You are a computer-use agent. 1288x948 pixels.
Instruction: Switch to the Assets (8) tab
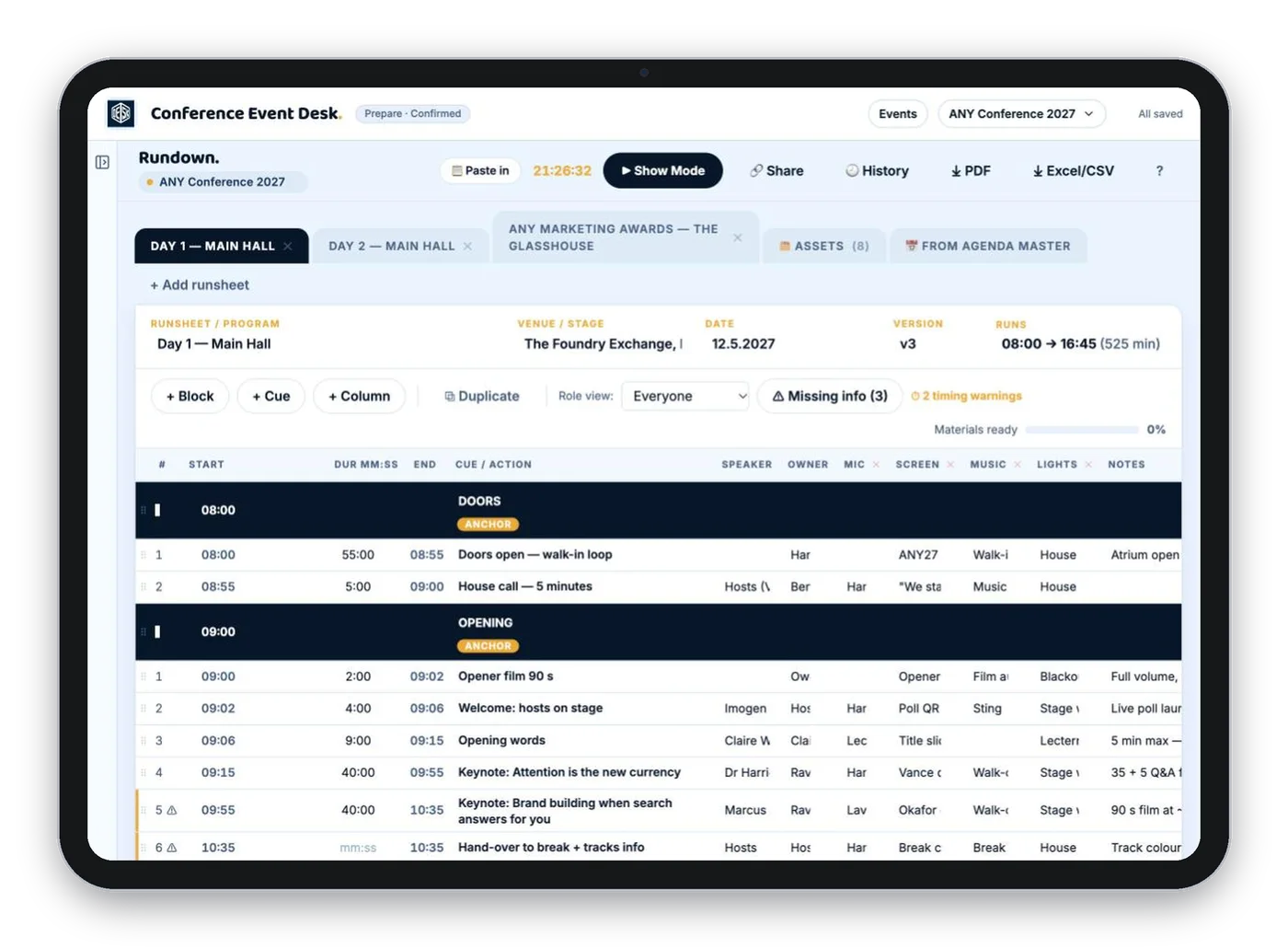click(x=824, y=246)
